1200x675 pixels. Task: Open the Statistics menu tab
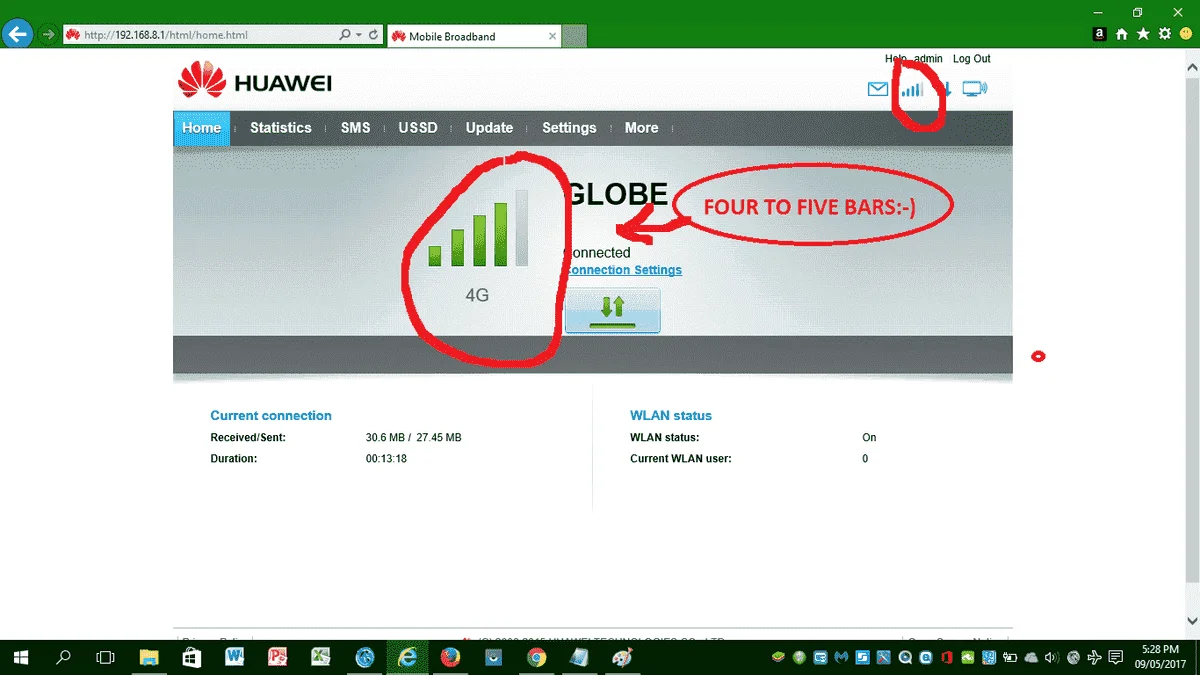pos(281,128)
